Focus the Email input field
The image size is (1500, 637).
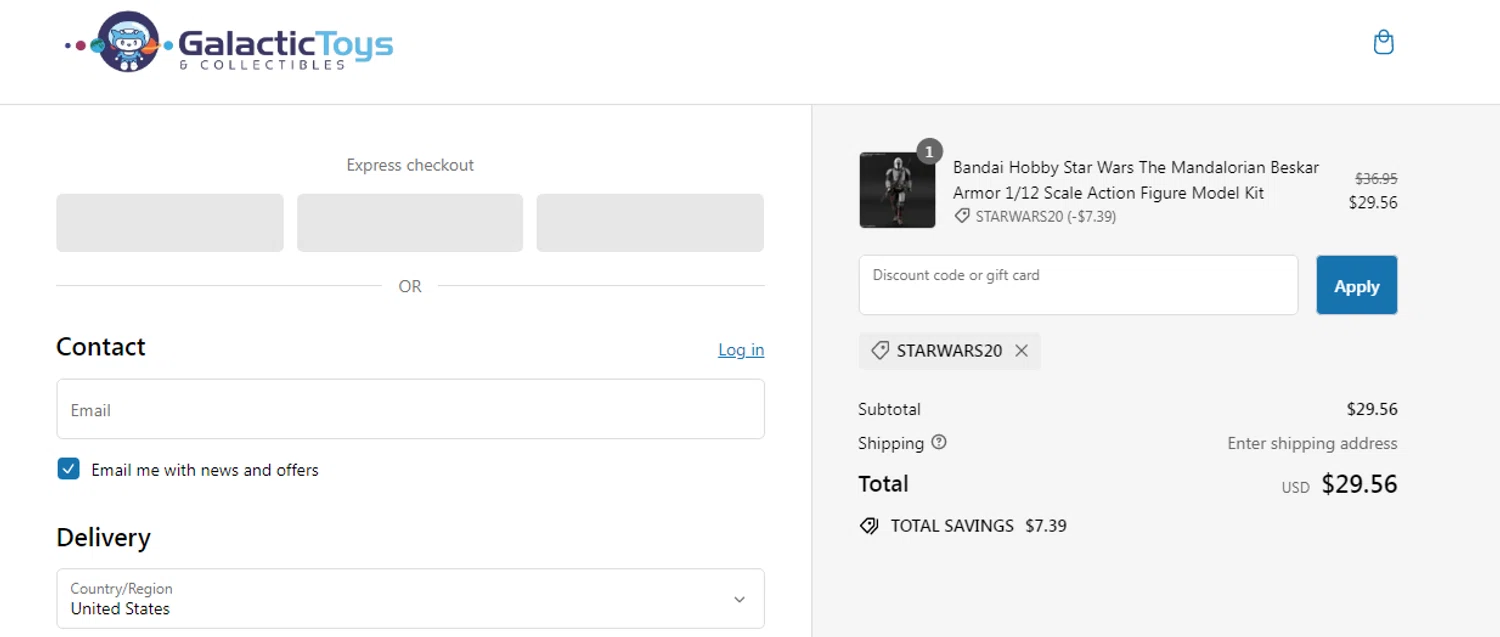point(410,409)
